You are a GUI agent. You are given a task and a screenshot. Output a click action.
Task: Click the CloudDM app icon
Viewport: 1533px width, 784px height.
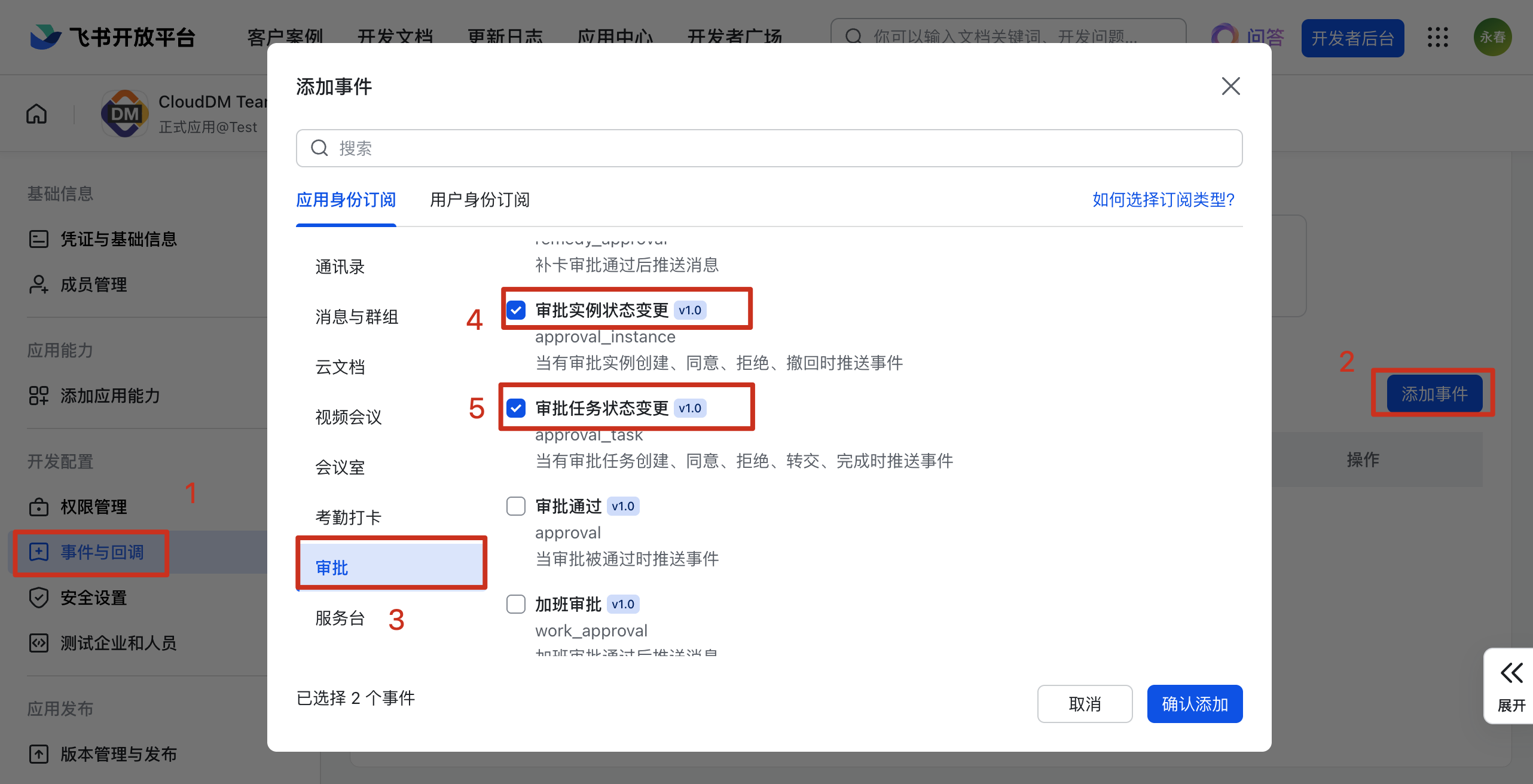(124, 114)
